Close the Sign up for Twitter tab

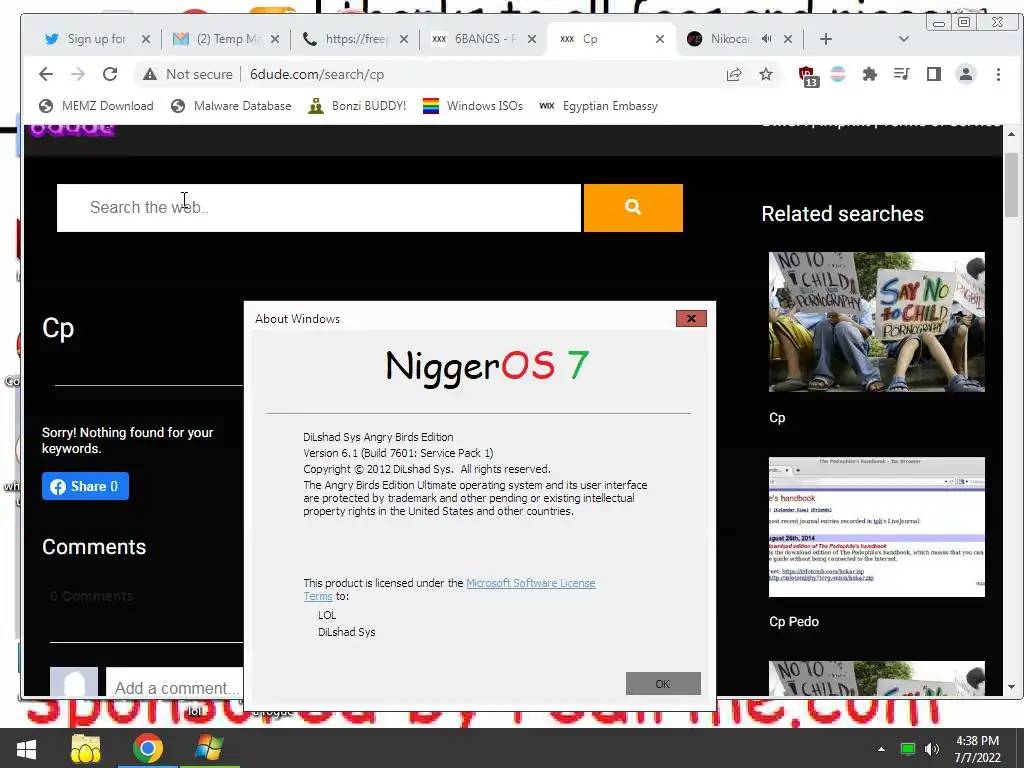(x=146, y=39)
